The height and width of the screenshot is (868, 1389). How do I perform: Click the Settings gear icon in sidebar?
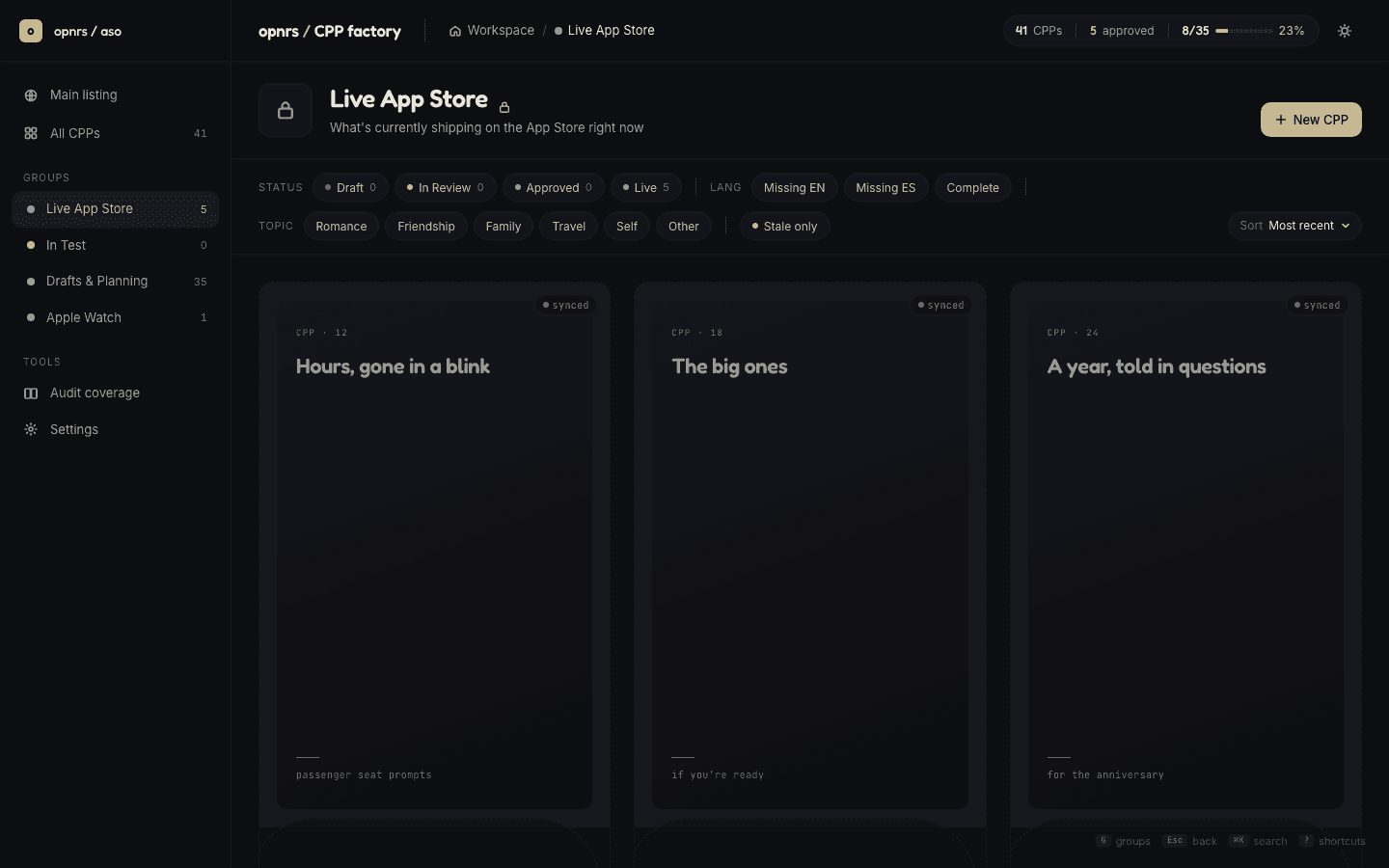31,429
